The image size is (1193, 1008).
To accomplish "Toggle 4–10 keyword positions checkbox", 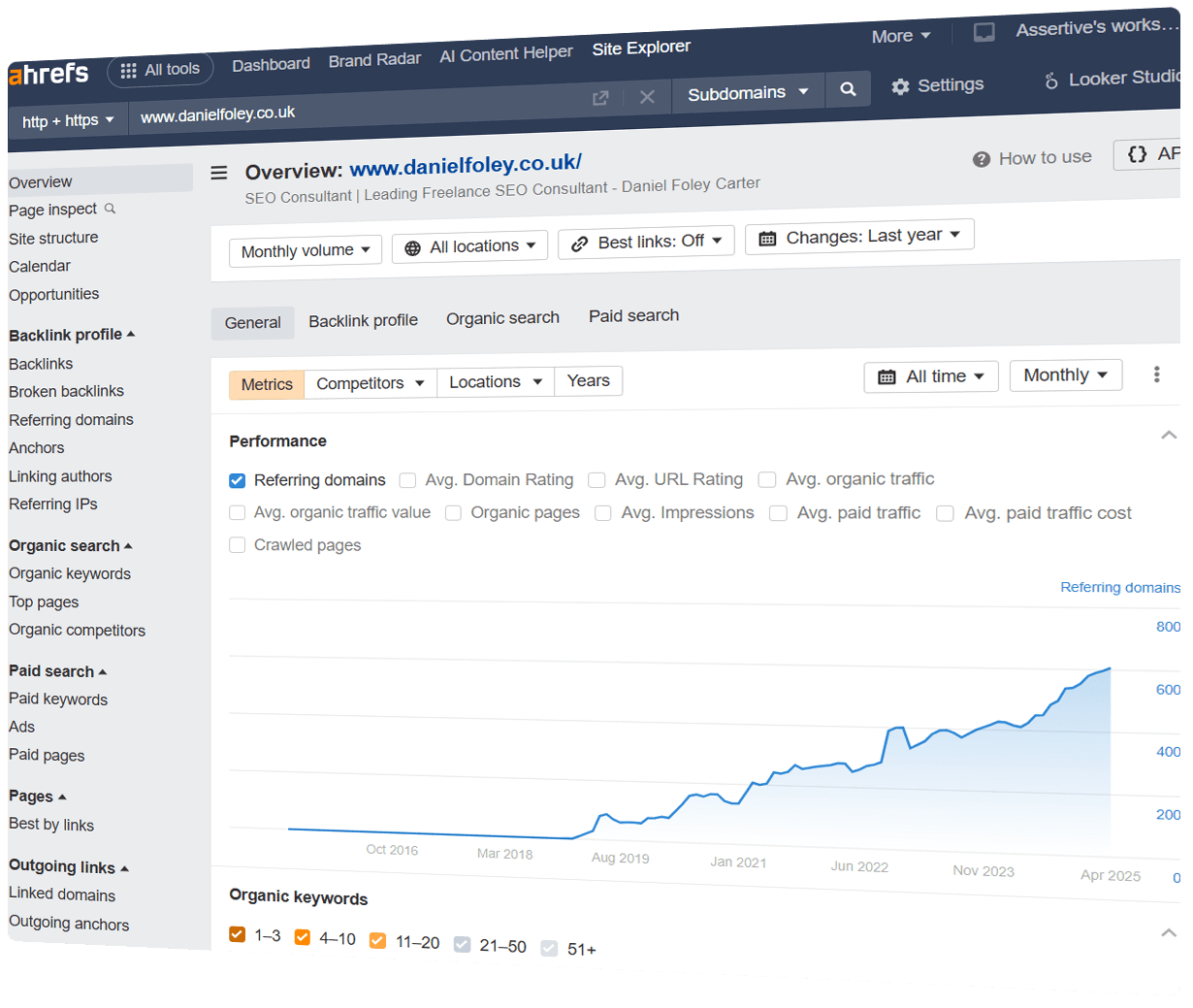I will click(x=302, y=937).
